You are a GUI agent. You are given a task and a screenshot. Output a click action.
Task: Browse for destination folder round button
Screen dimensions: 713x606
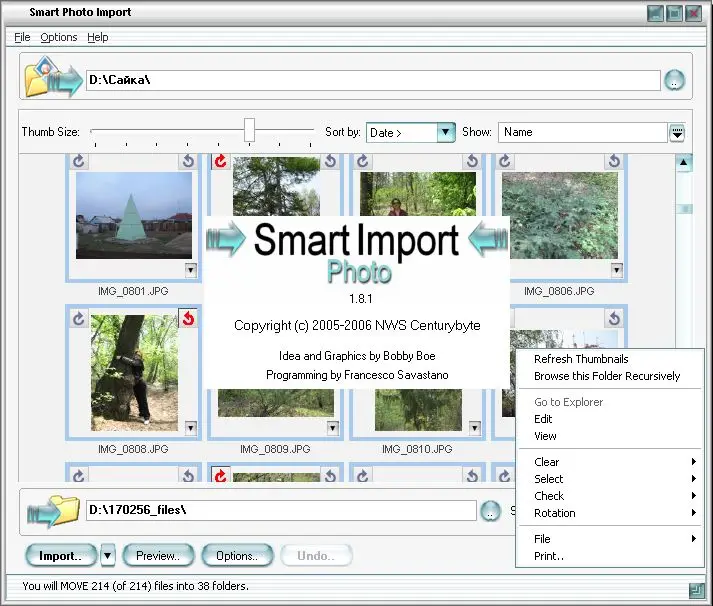point(490,511)
